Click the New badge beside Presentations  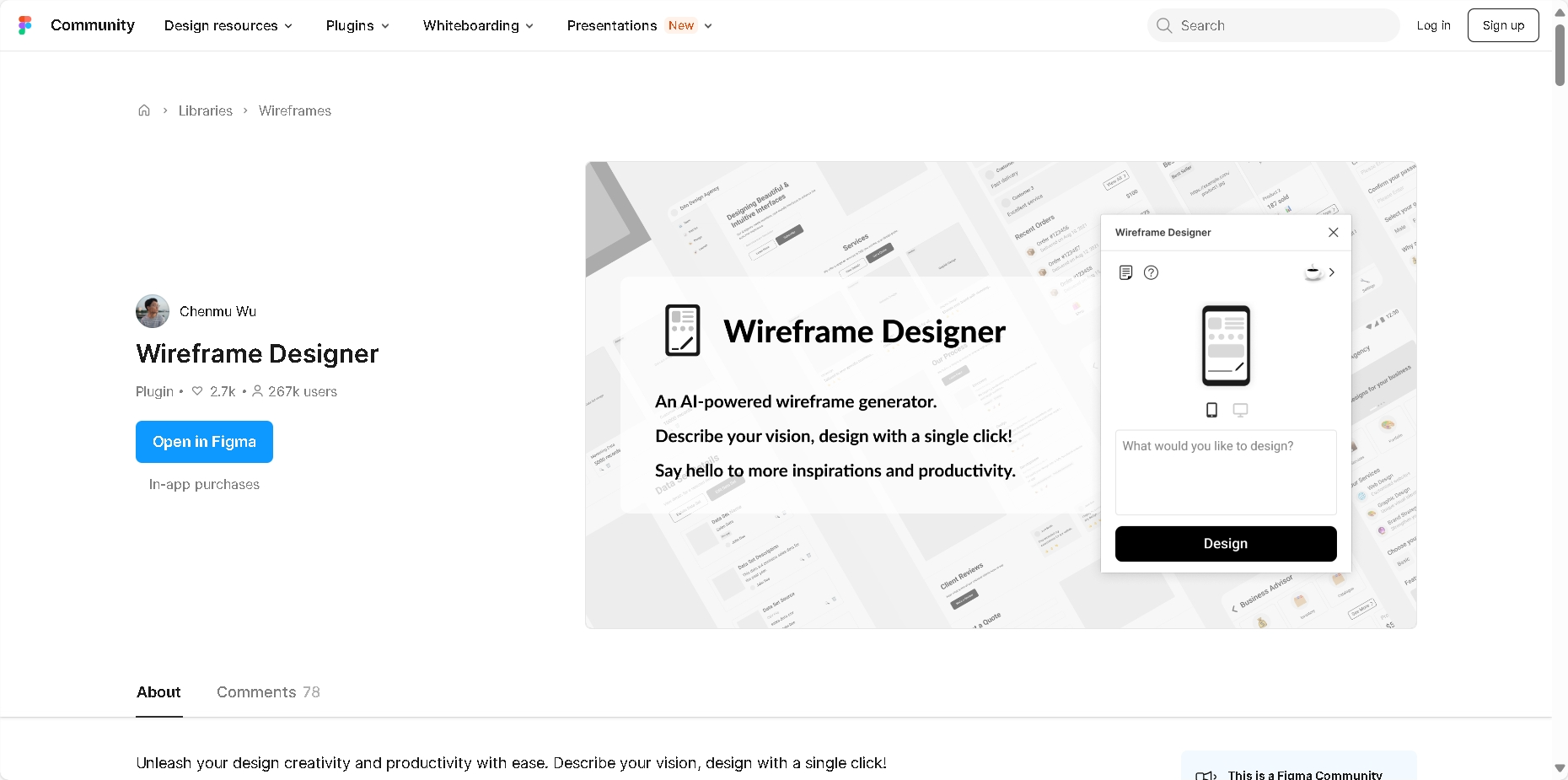pyautogui.click(x=681, y=25)
